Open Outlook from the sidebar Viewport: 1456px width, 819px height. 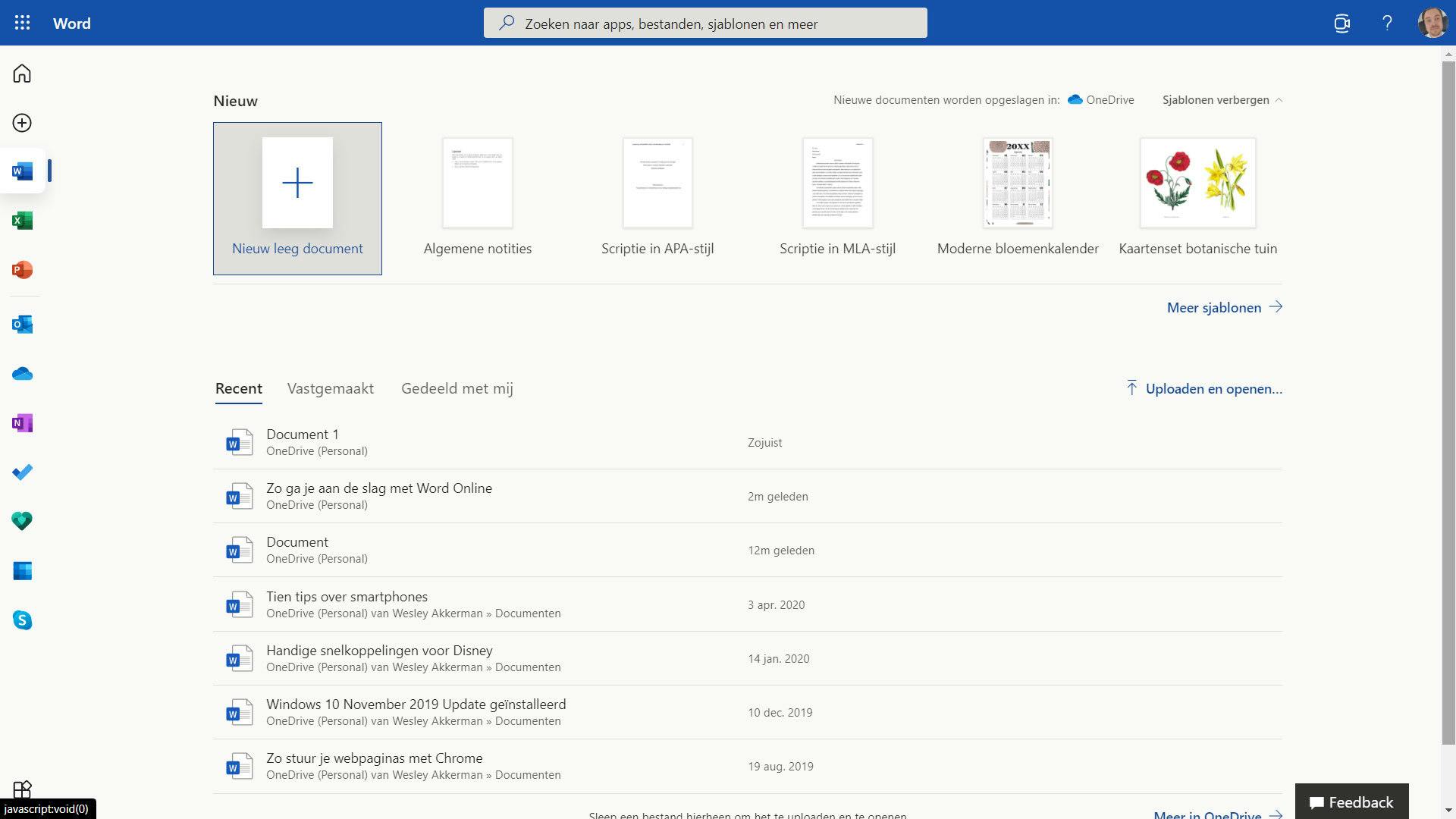coord(22,325)
